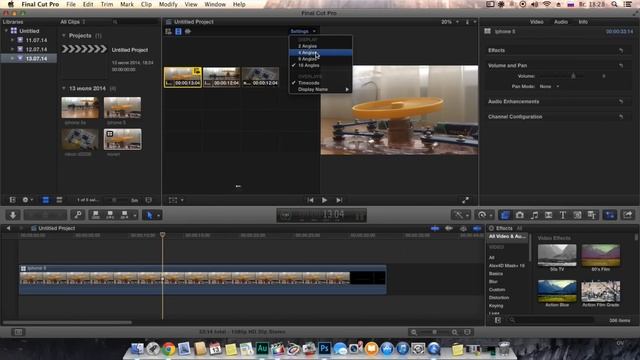Toggle audio skimming in timeline
640x360 pixels.
(x=449, y=228)
